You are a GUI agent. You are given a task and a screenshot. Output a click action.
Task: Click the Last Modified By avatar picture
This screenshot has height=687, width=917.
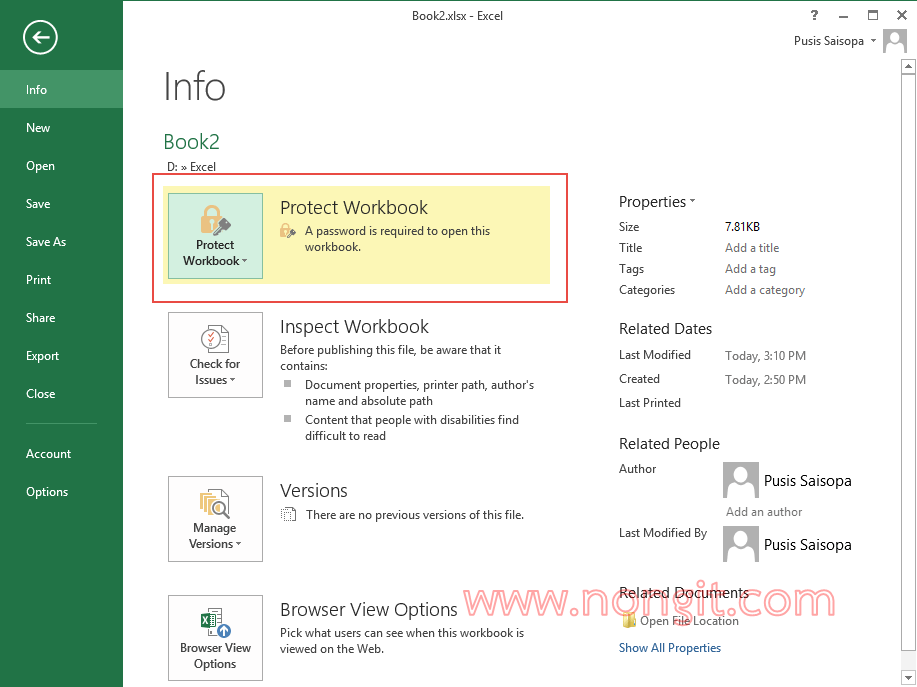click(740, 545)
